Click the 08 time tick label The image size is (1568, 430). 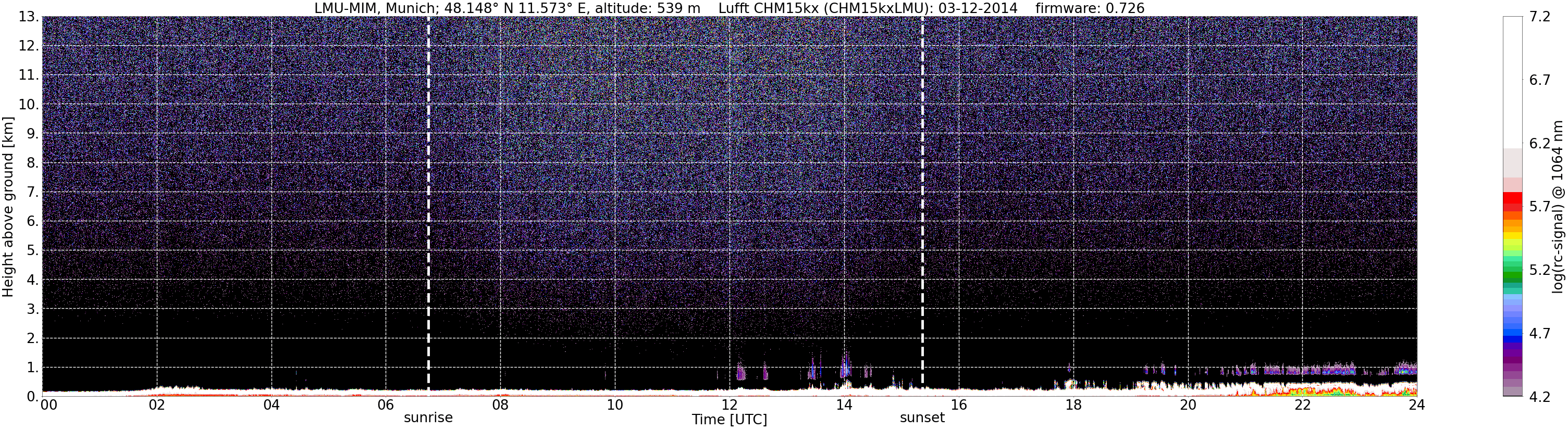[500, 405]
